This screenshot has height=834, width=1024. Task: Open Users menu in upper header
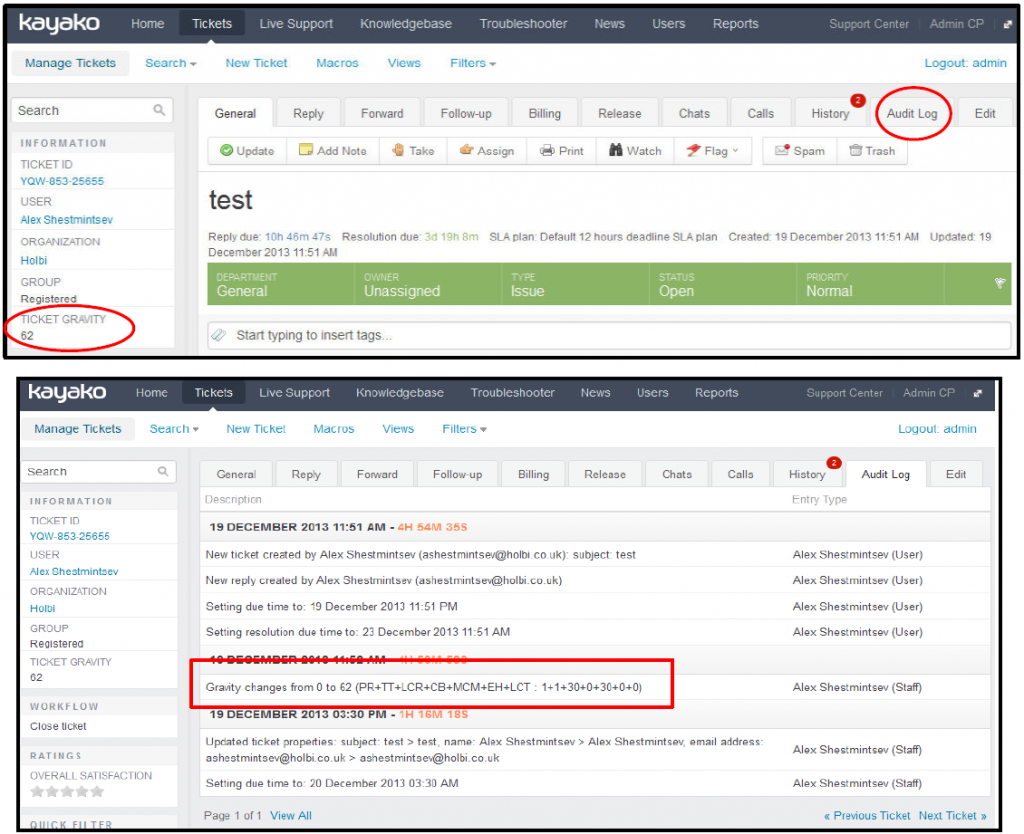coord(669,24)
